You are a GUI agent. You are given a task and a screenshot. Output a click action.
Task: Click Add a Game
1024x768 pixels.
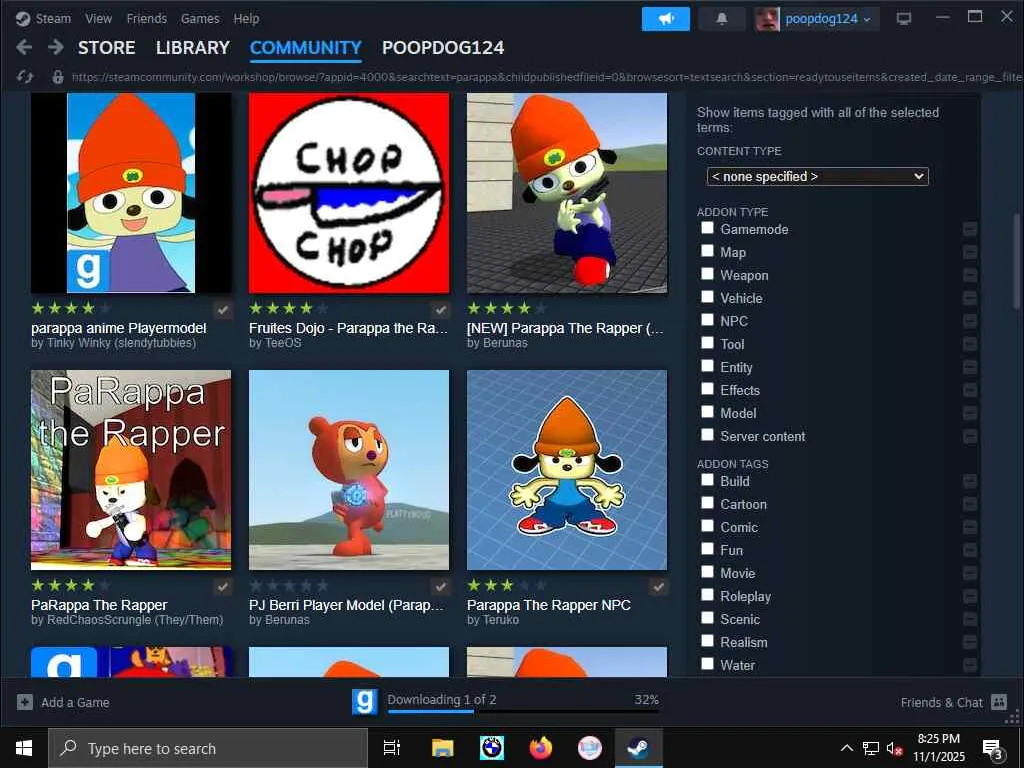pyautogui.click(x=75, y=703)
